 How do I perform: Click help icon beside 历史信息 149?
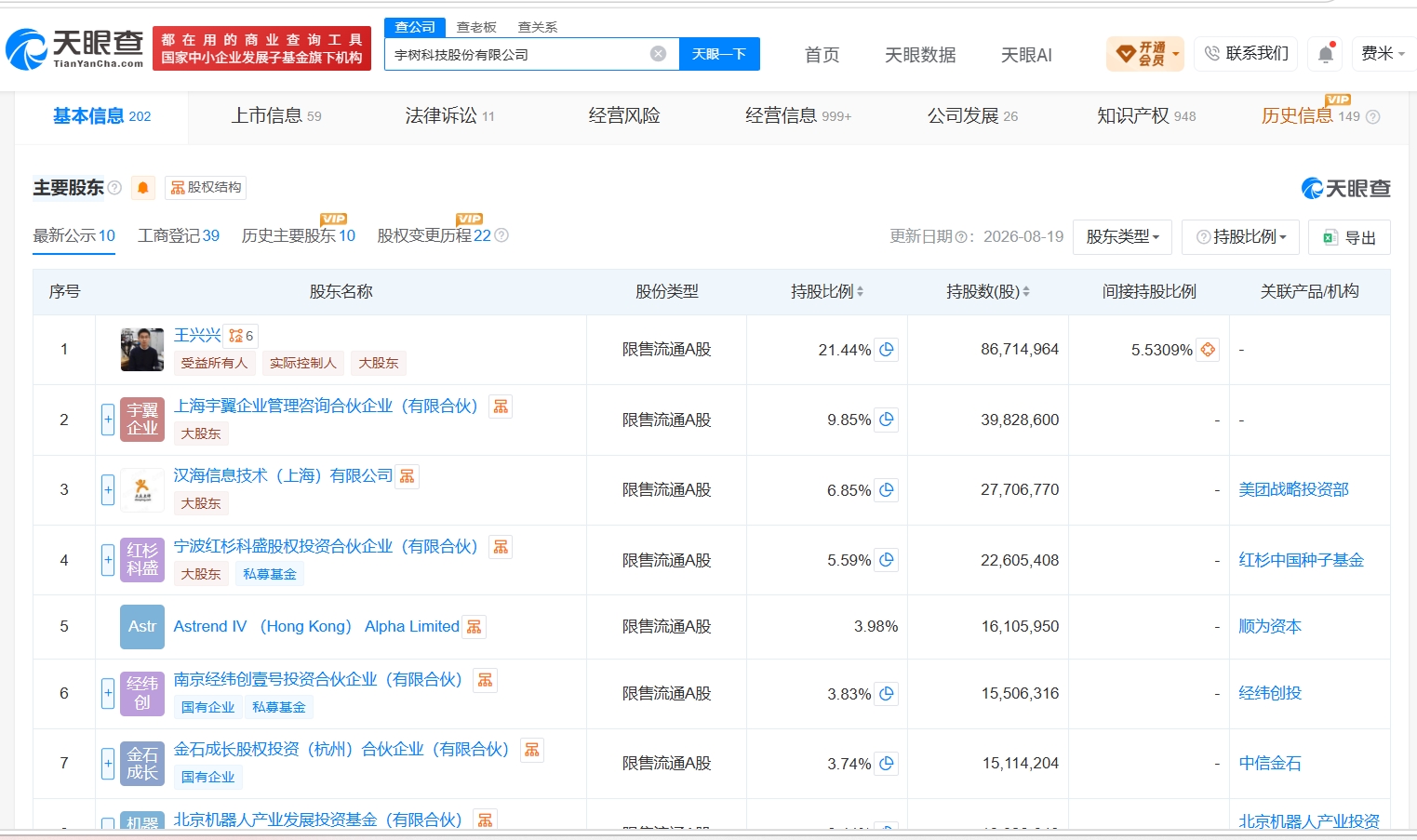[1372, 117]
